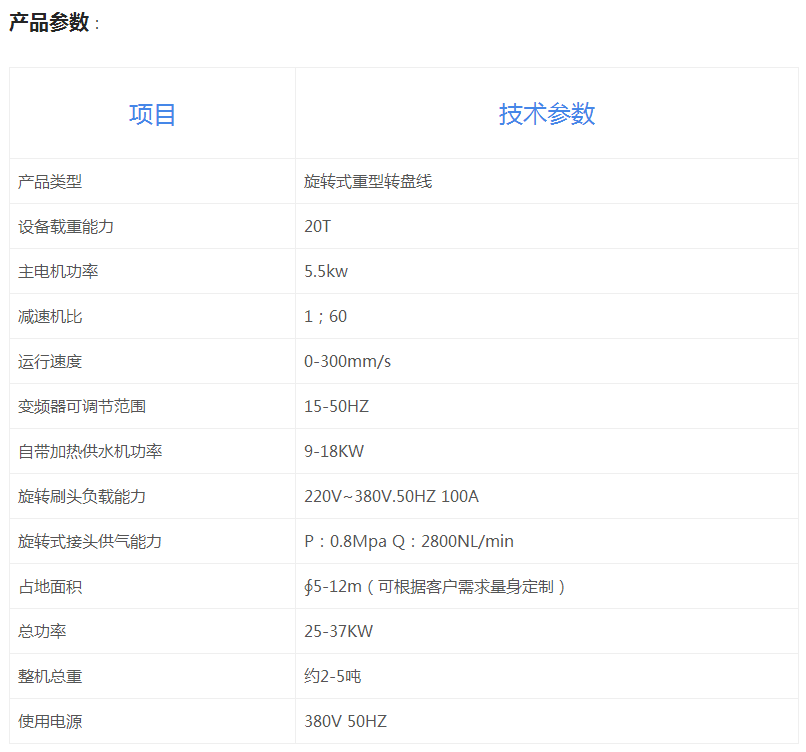Click the 9-18KW heater power value
Image resolution: width=806 pixels, height=752 pixels.
pyautogui.click(x=334, y=452)
